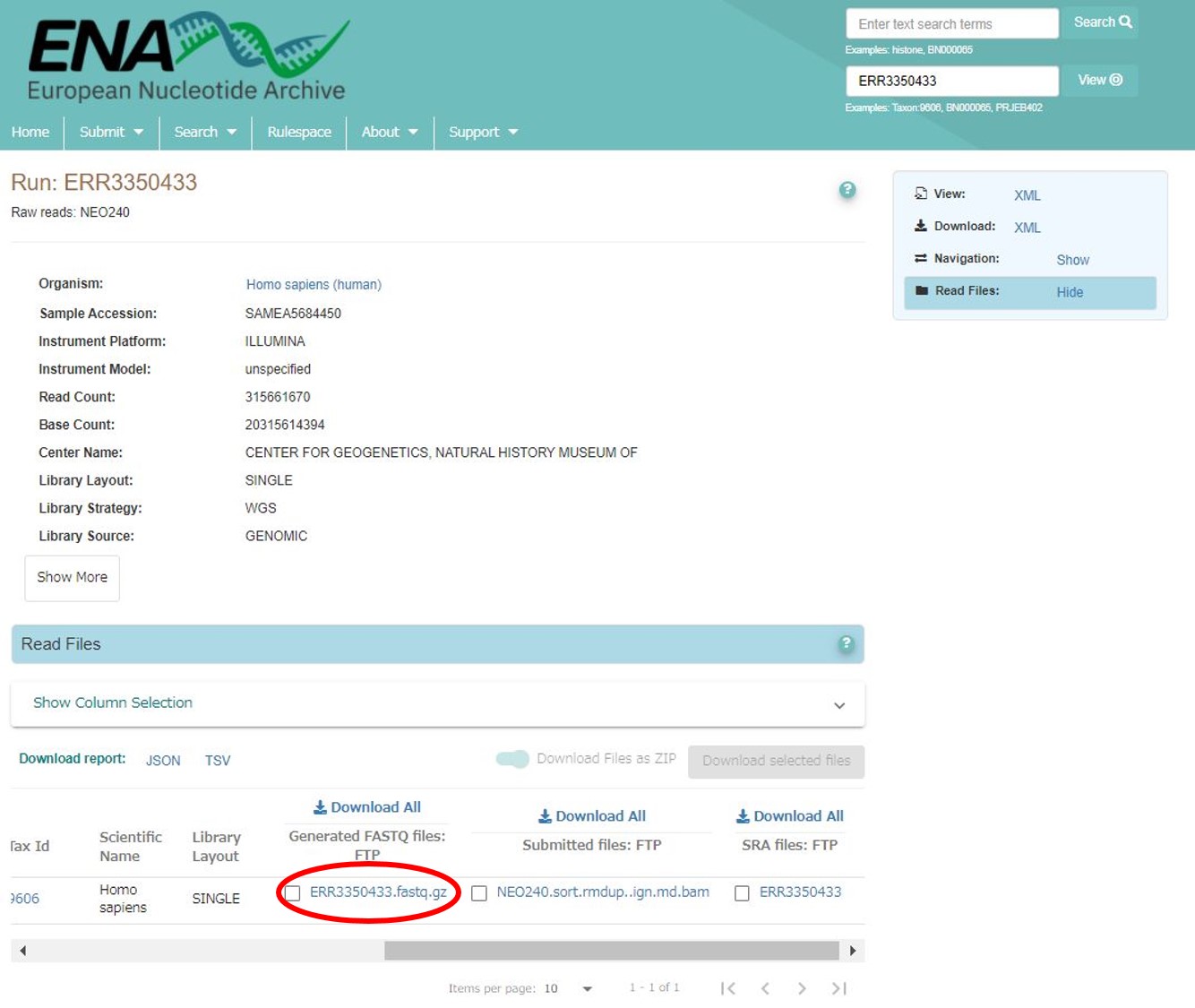The height and width of the screenshot is (1008, 1195).
Task: Click the text search terms input field
Action: (x=951, y=24)
